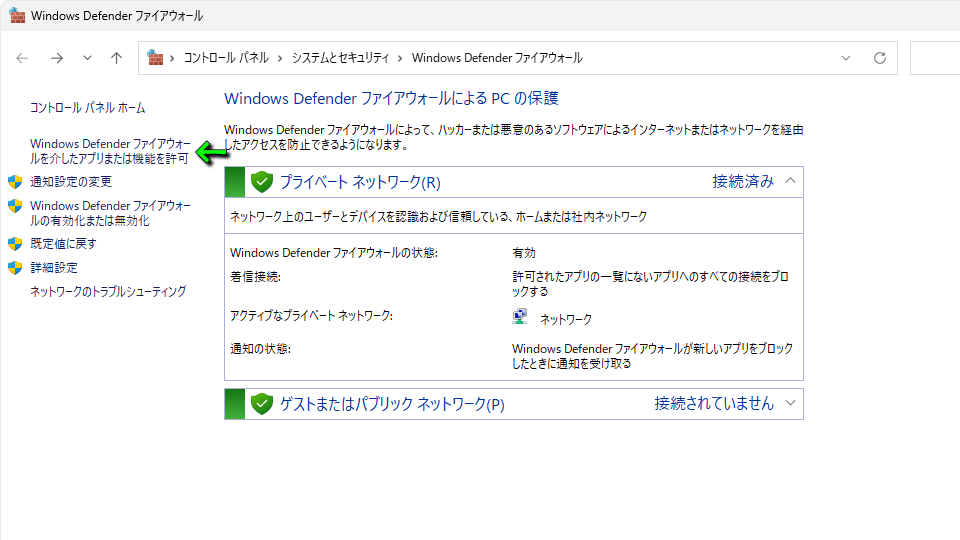The height and width of the screenshot is (540, 960).
Task: Click the firewall icon in address bar
Action: 156,58
